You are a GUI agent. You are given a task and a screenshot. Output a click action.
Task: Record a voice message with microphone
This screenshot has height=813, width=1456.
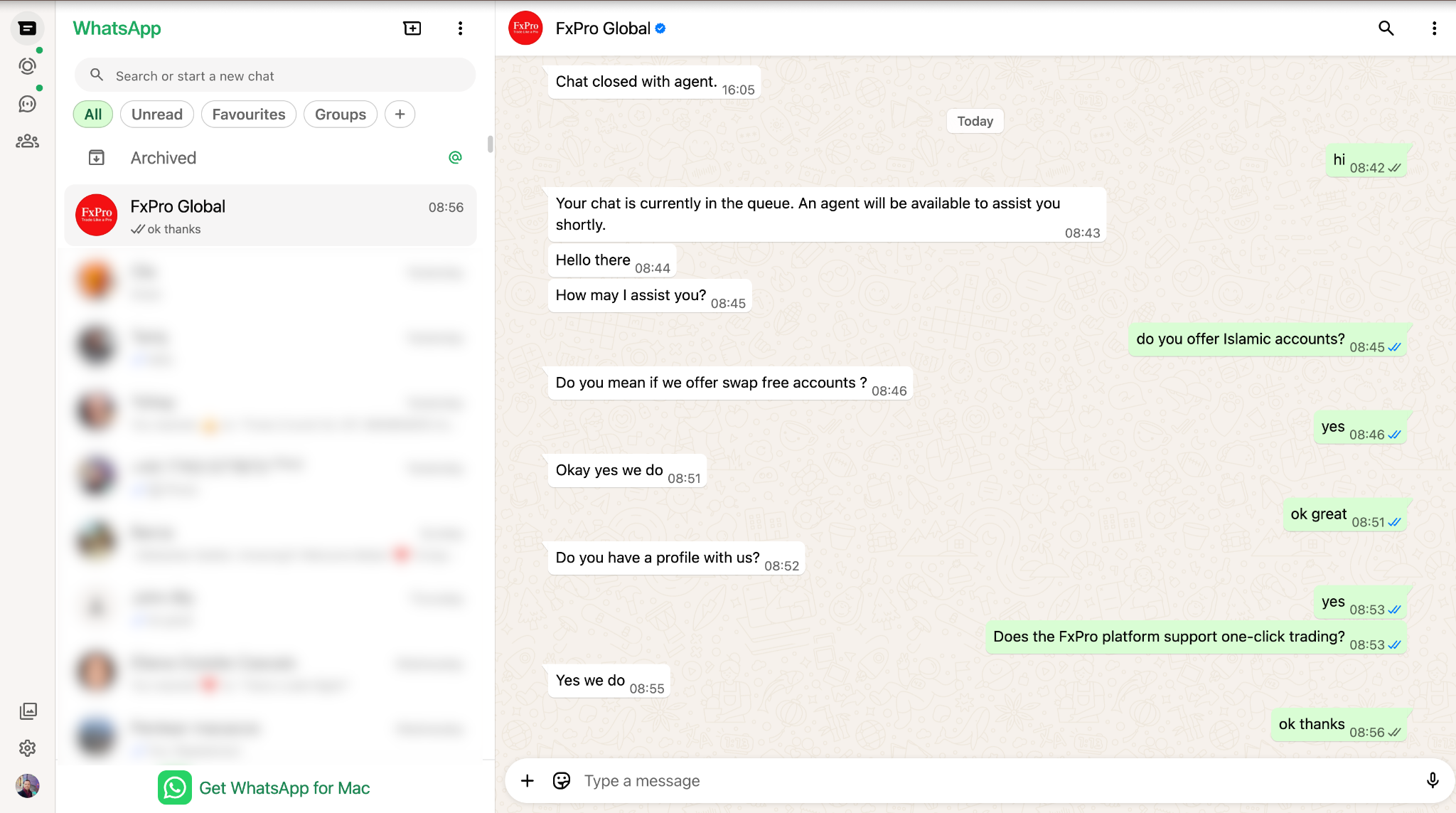tap(1433, 780)
